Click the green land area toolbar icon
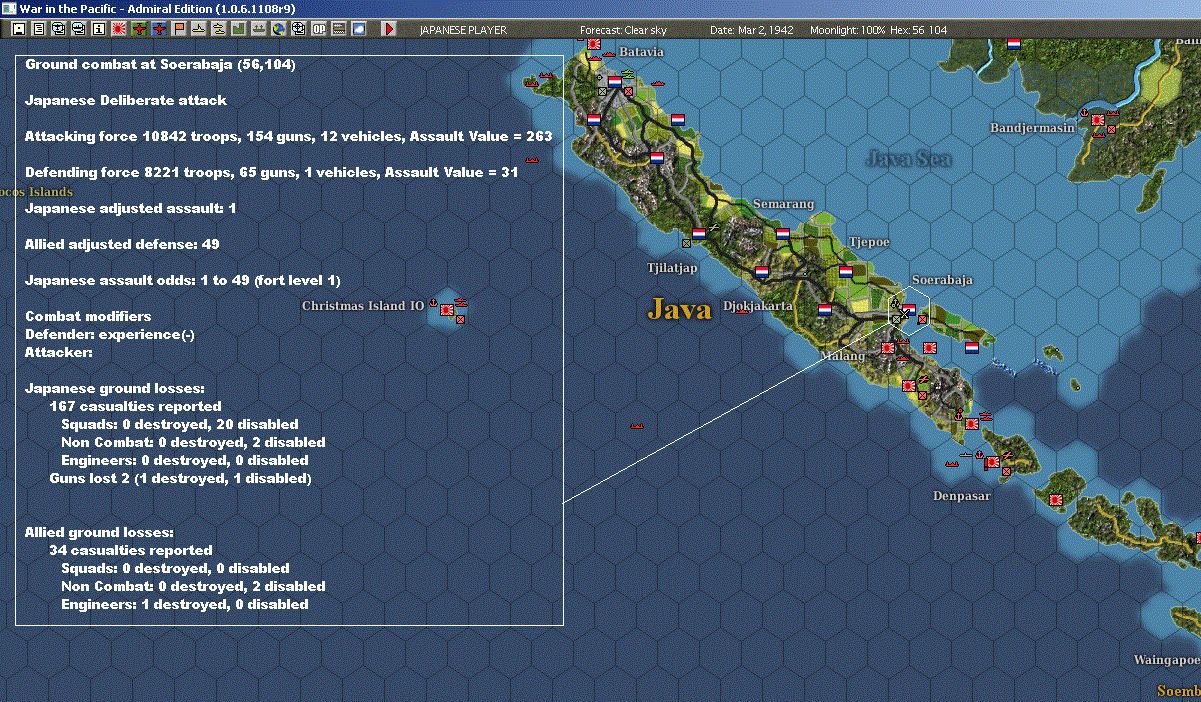The height and width of the screenshot is (702, 1201). coord(239,29)
